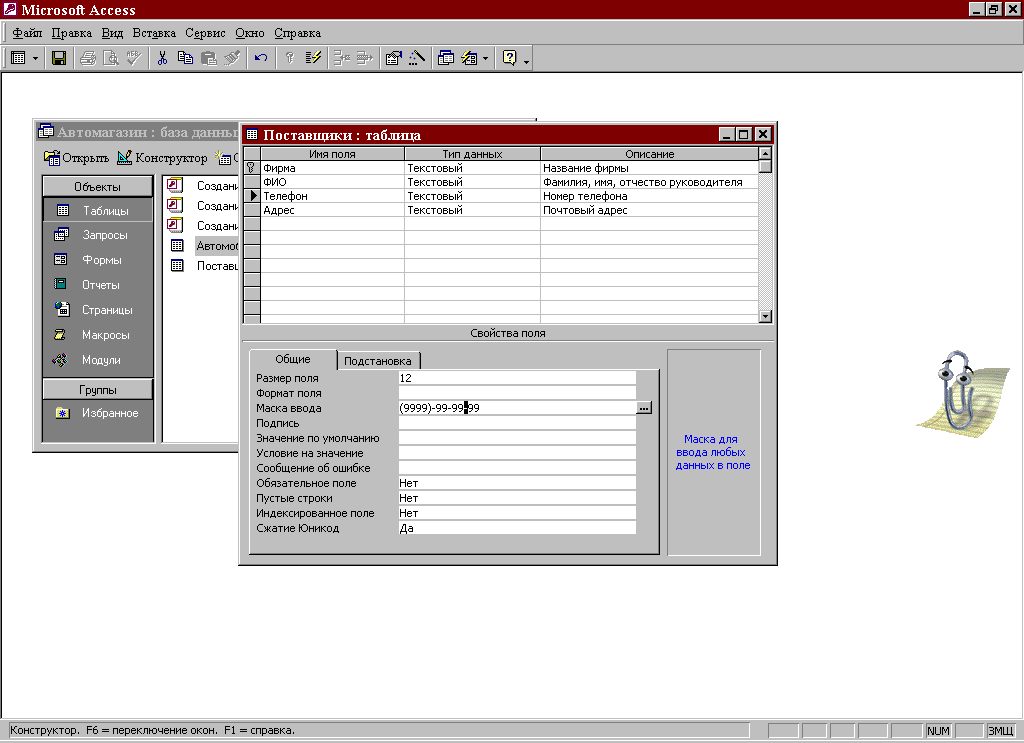Image resolution: width=1024 pixels, height=743 pixels.
Task: Click the Размер поля value field
Action: click(x=517, y=378)
